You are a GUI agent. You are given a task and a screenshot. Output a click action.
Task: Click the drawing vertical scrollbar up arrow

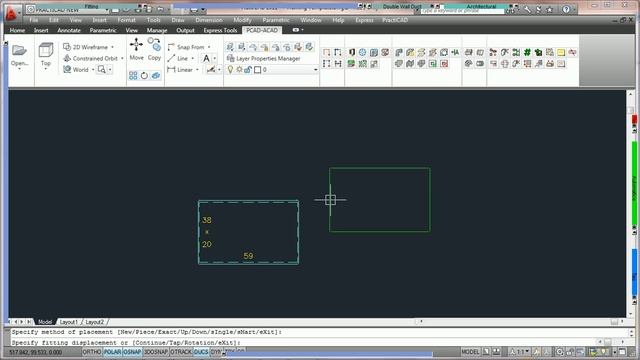pyautogui.click(x=630, y=94)
